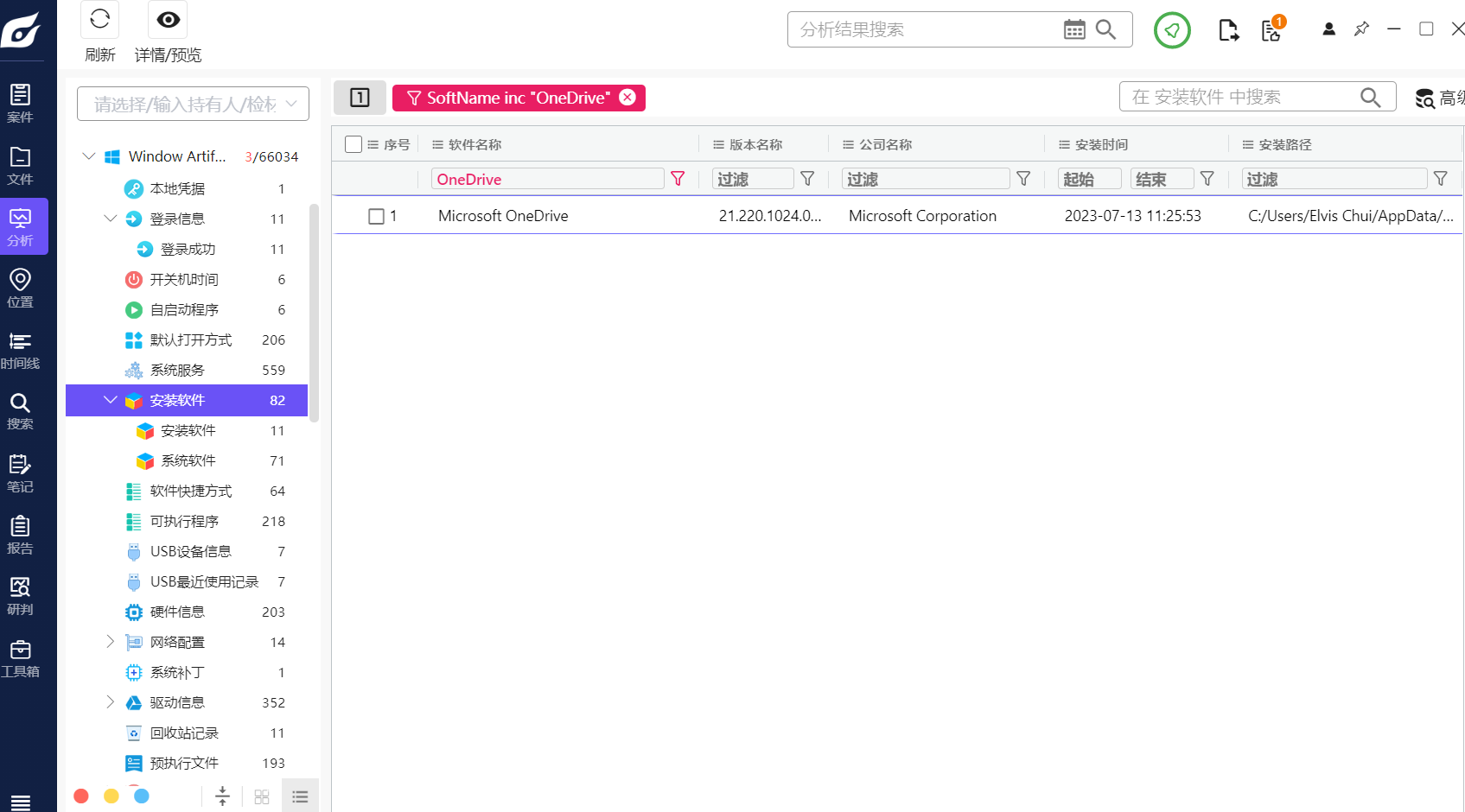Screen dimensions: 1465x812
Task: Open the 软件名称 column menu
Action: 438,145
